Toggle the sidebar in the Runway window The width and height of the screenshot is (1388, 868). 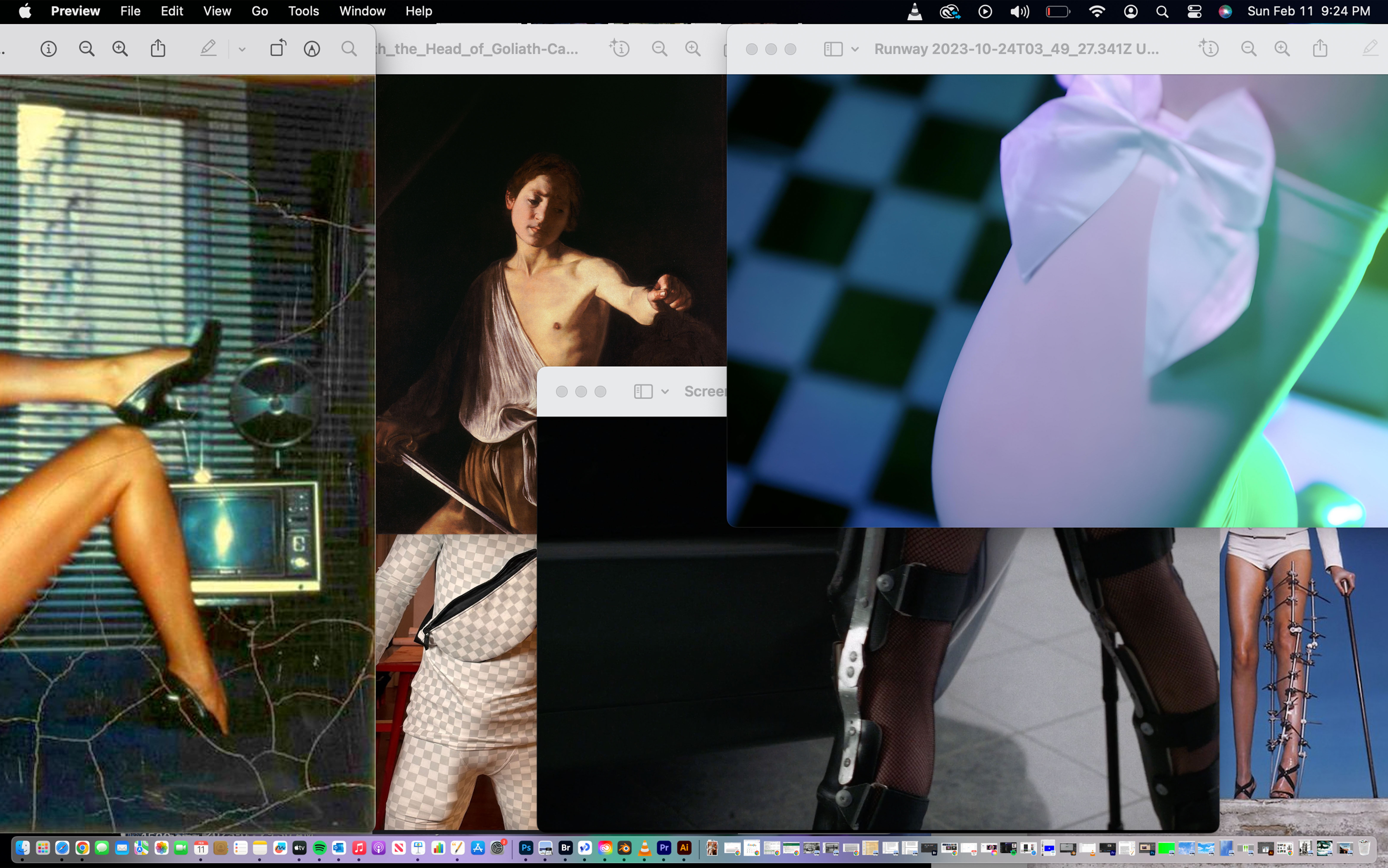pos(833,49)
